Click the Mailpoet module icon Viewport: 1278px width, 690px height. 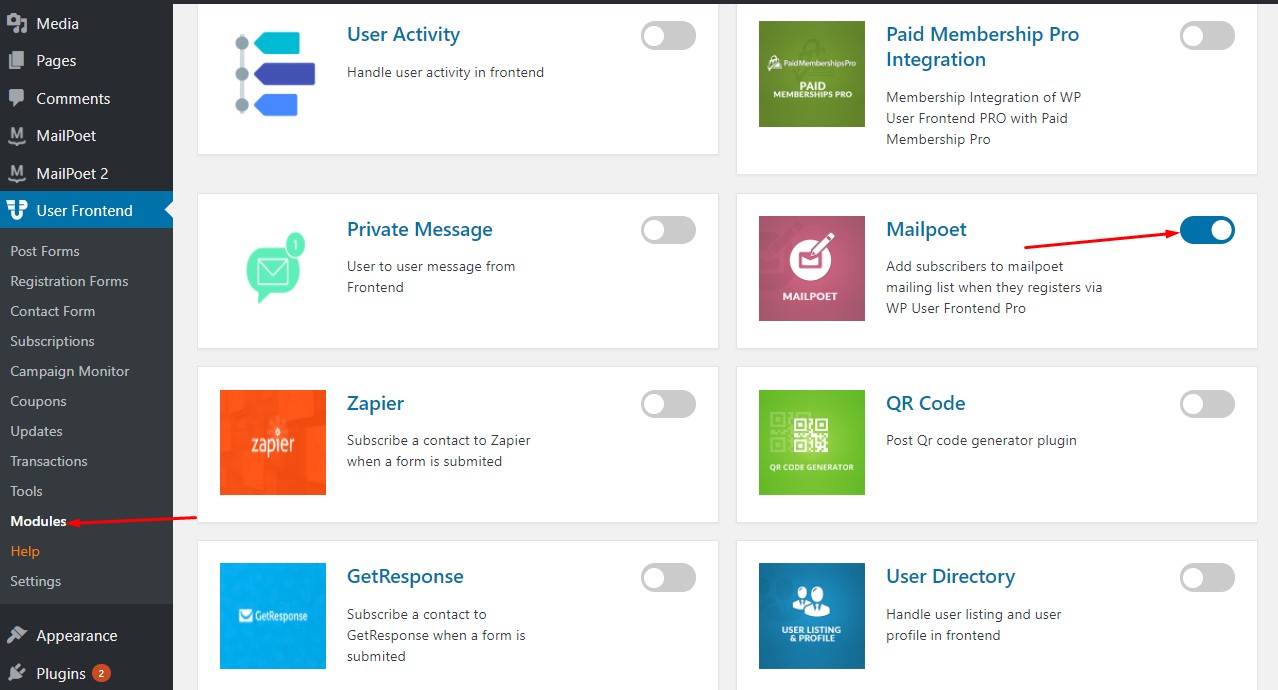click(812, 268)
